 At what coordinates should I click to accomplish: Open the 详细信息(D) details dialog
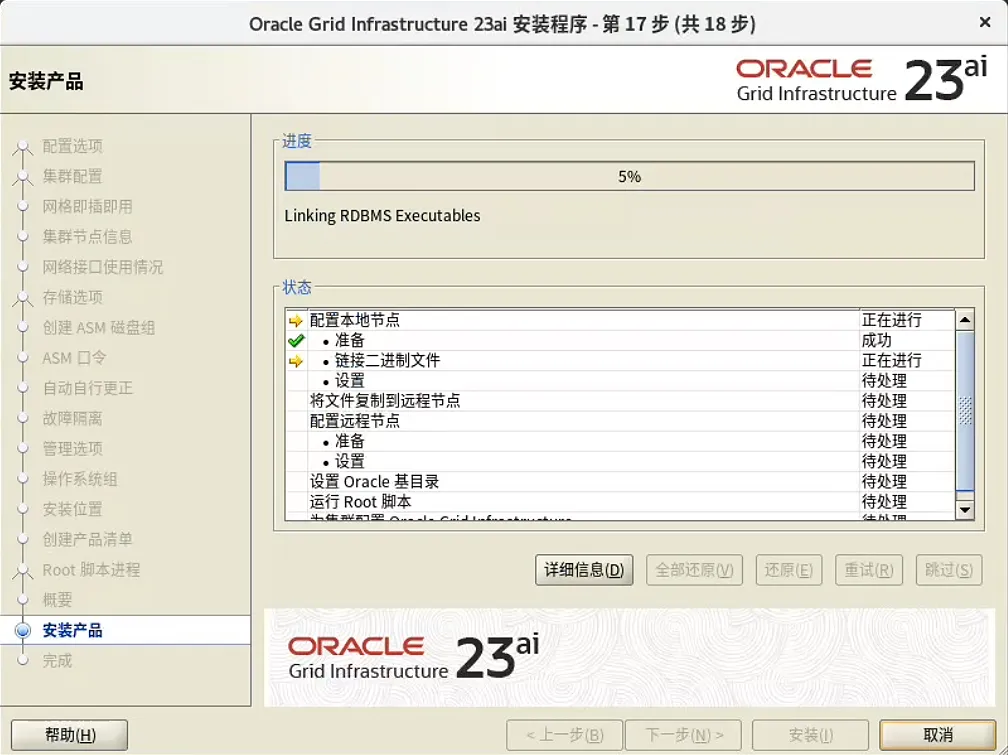(x=584, y=570)
